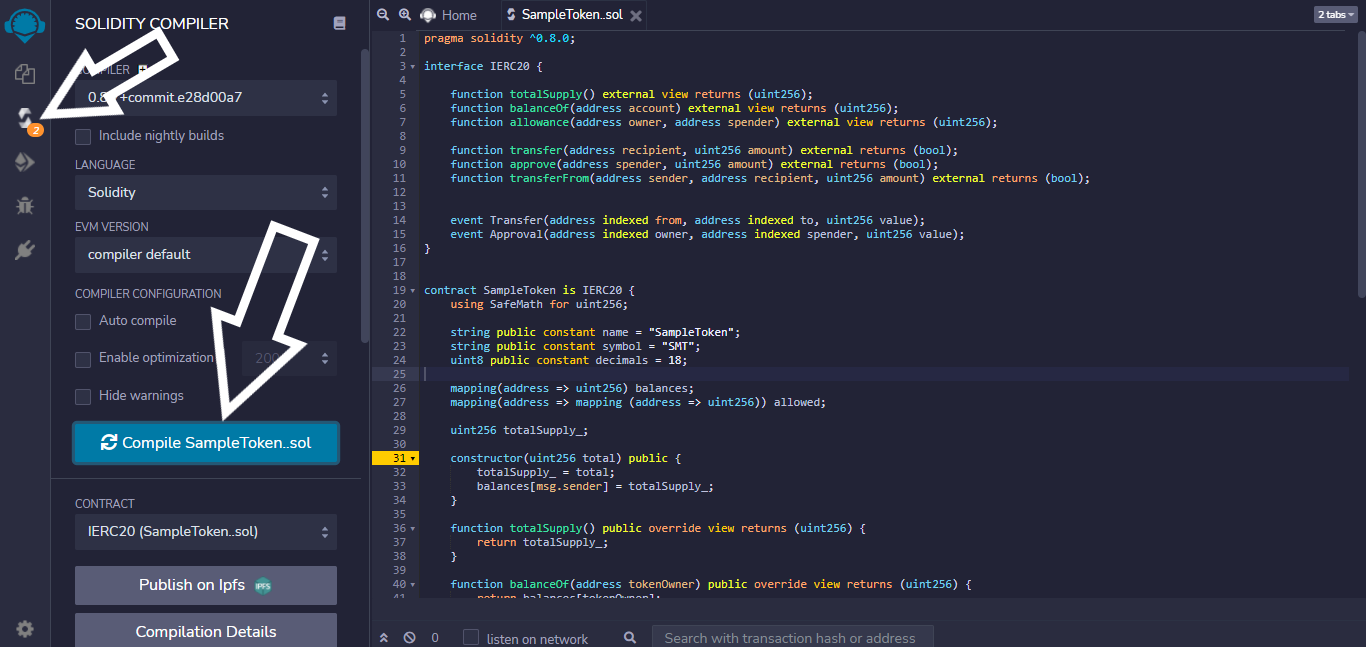Click 'mapping(address => uint256) balances;' line
Image resolution: width=1366 pixels, height=647 pixels.
pos(572,388)
